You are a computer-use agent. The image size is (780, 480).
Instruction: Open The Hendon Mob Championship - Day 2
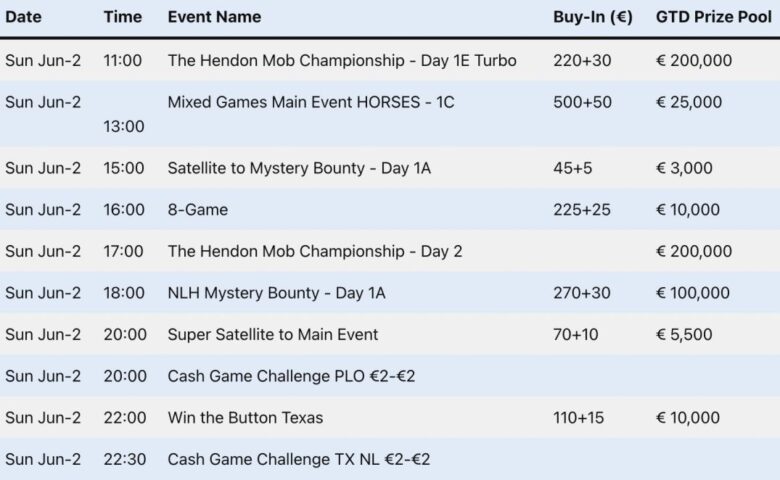pos(315,251)
